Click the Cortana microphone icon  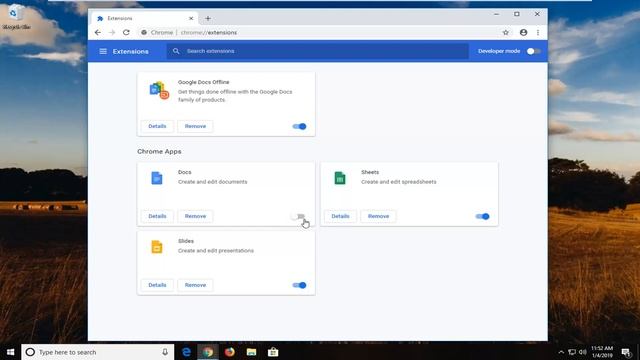[165, 352]
